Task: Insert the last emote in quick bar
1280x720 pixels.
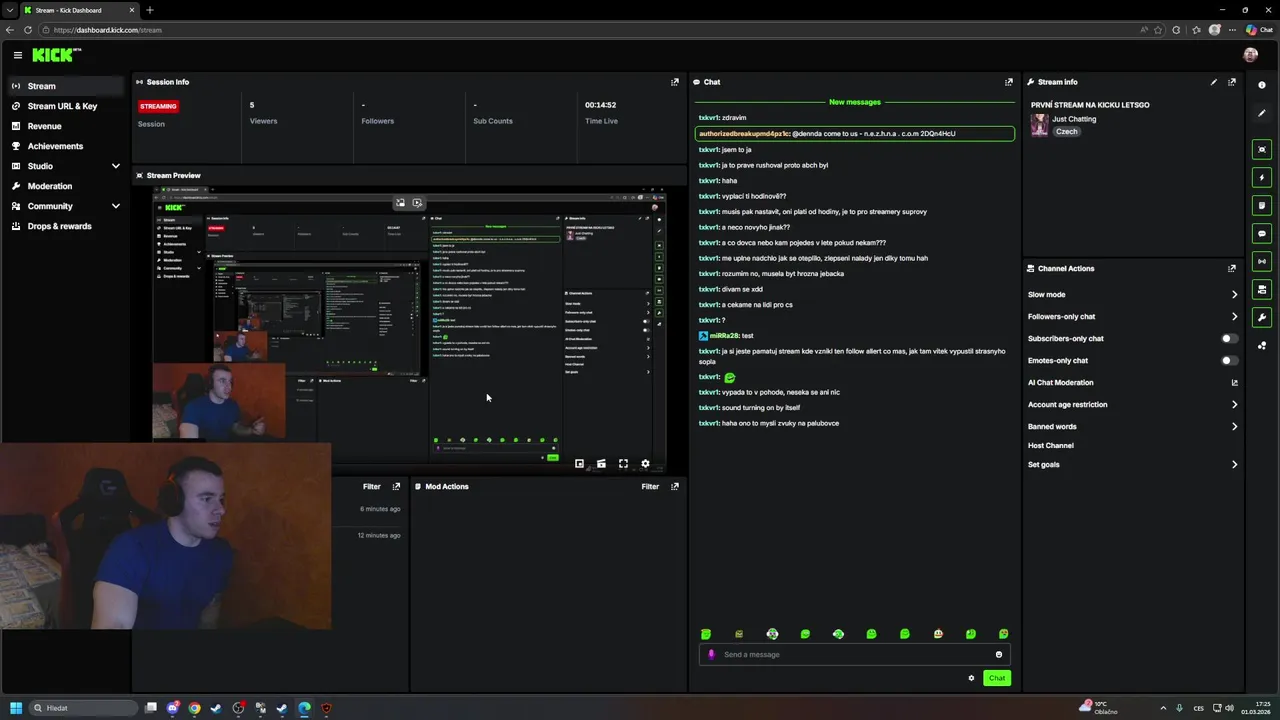Action: pos(1004,634)
